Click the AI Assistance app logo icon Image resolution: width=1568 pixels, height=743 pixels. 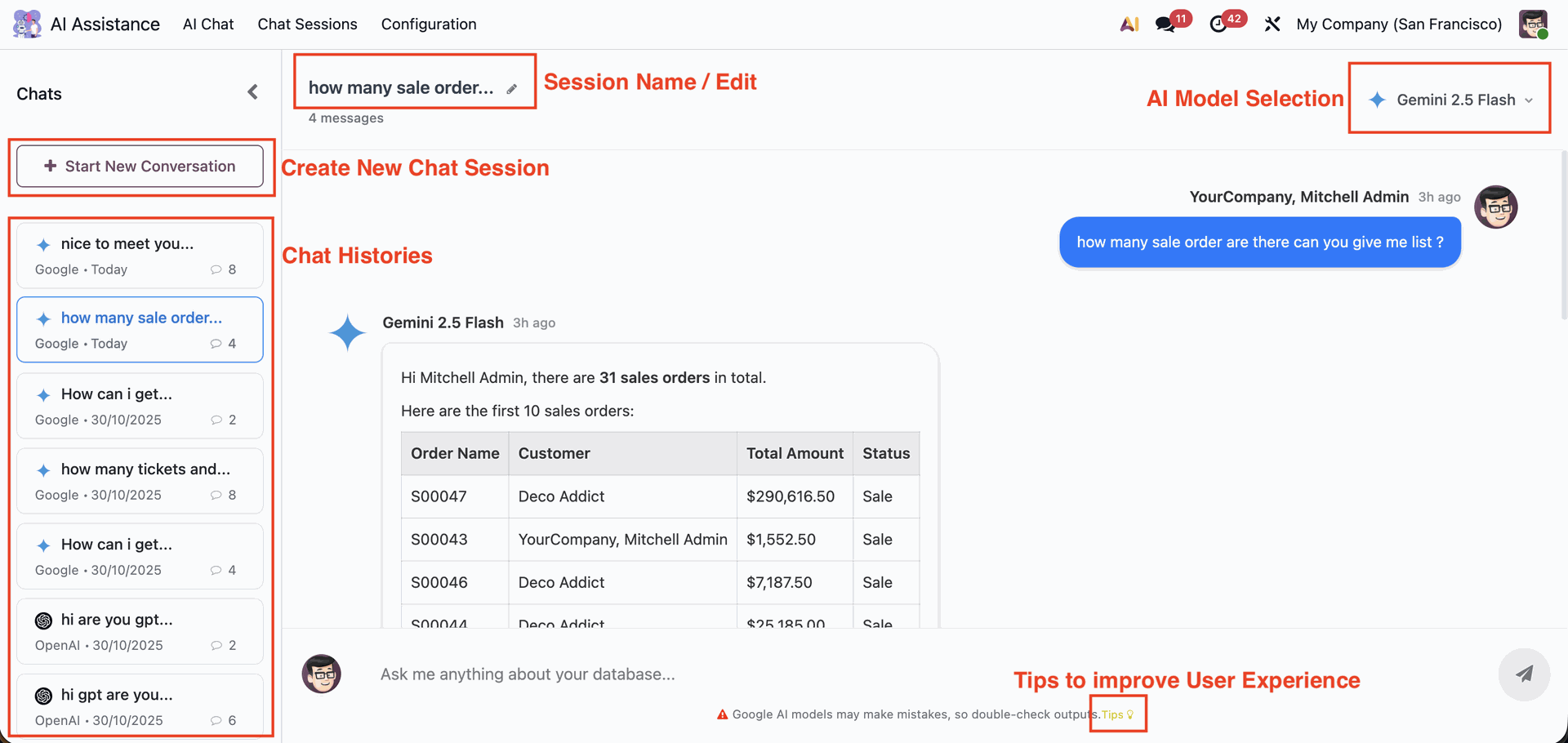(27, 24)
